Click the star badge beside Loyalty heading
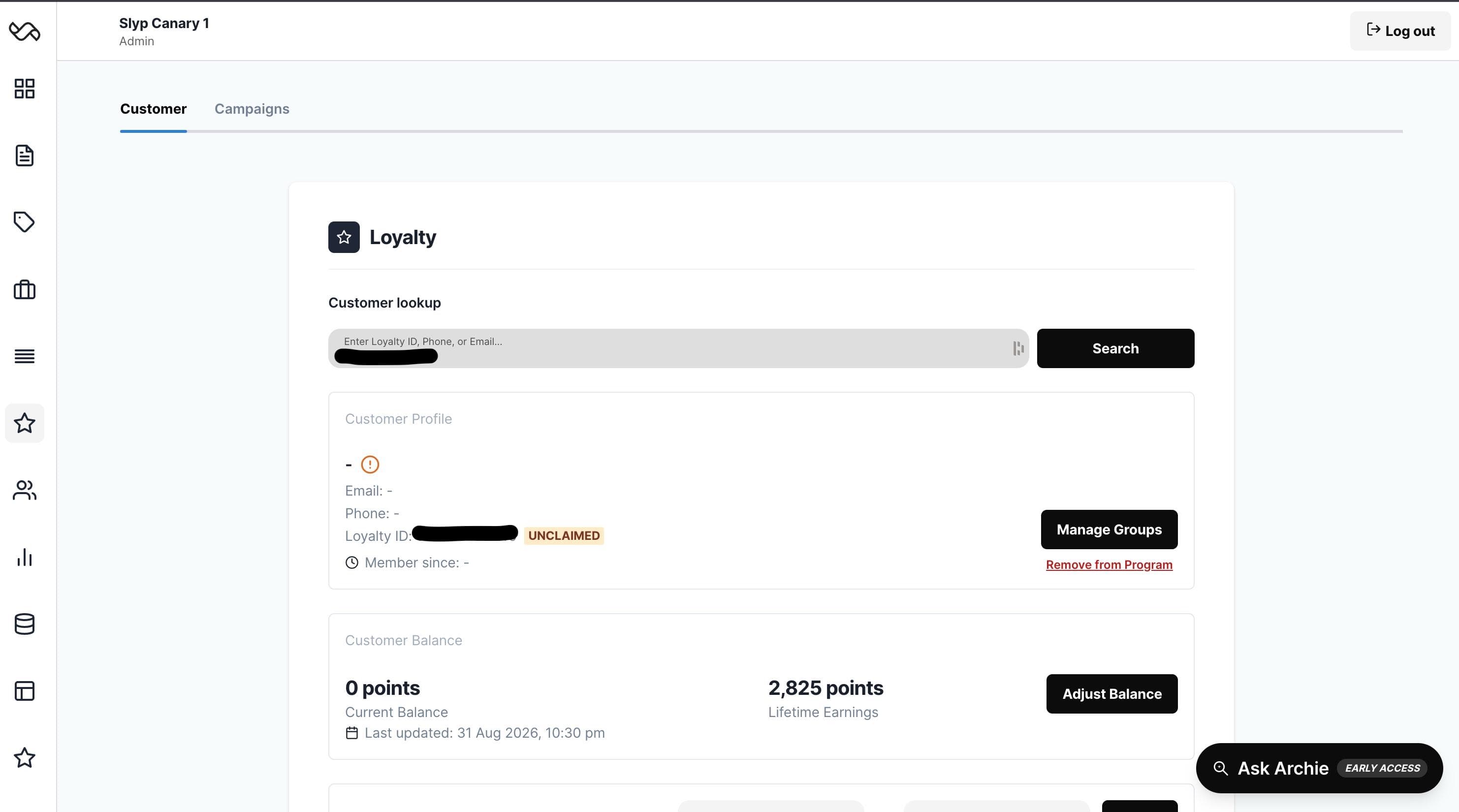The image size is (1459, 812). click(x=344, y=237)
